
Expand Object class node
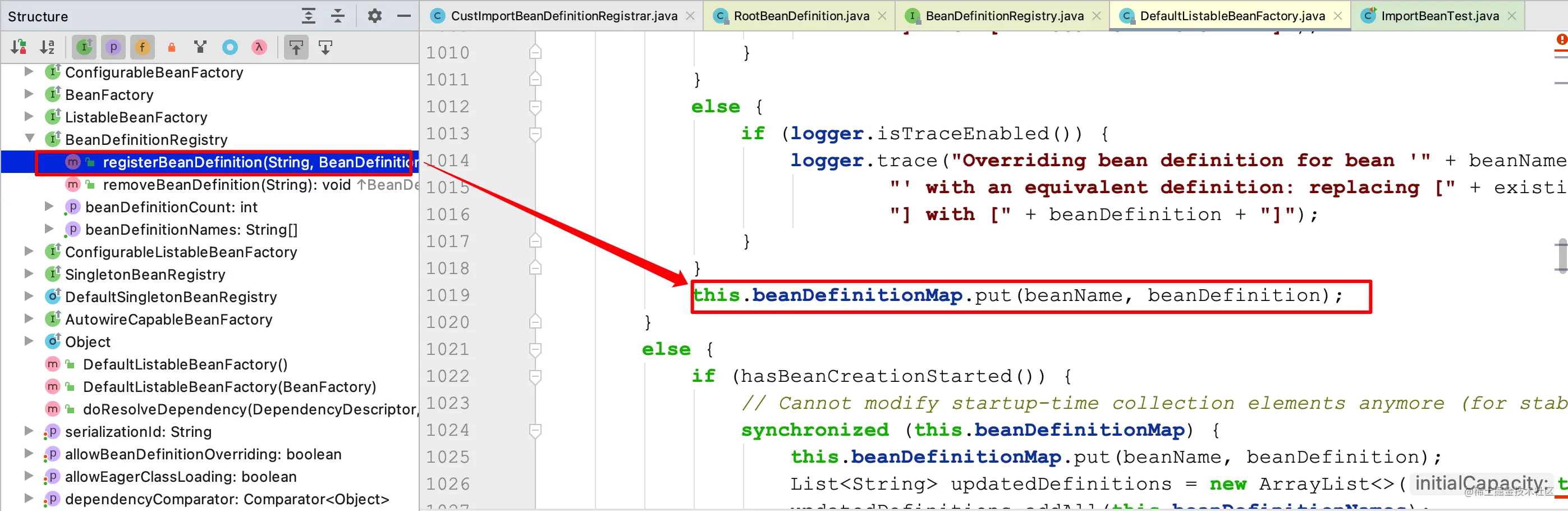pos(29,341)
